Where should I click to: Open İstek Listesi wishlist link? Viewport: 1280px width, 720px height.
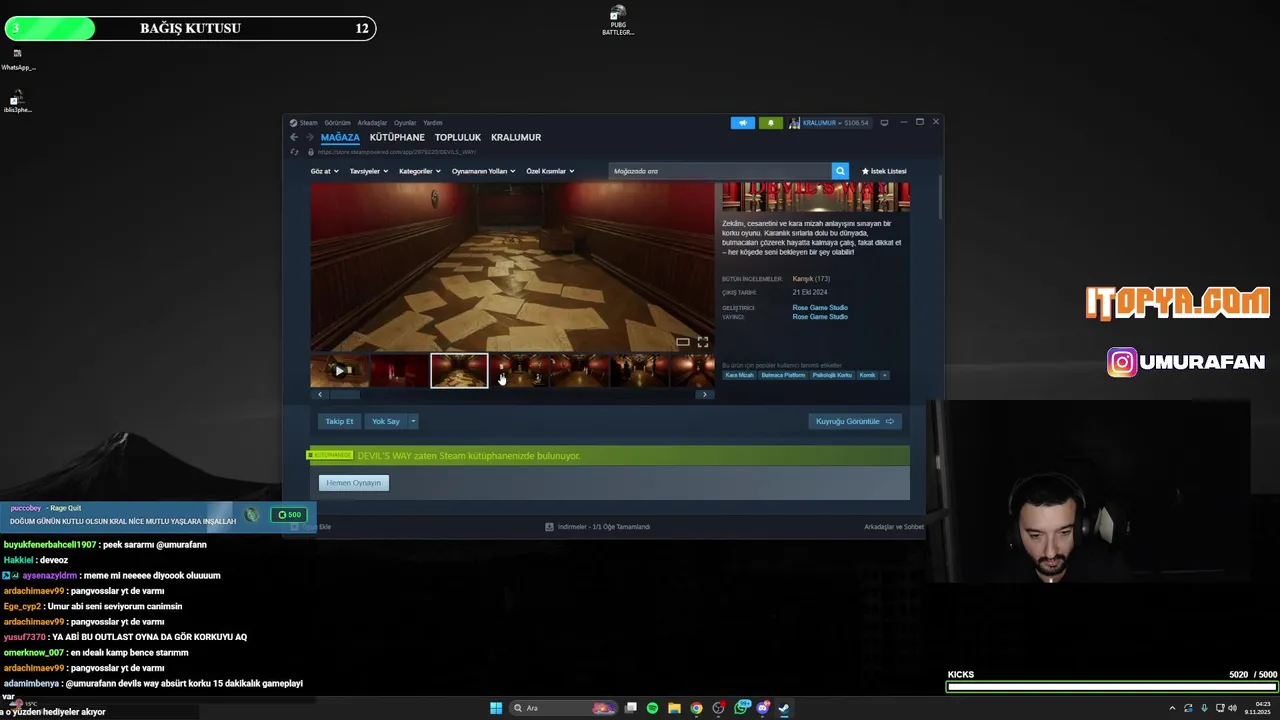pos(884,171)
